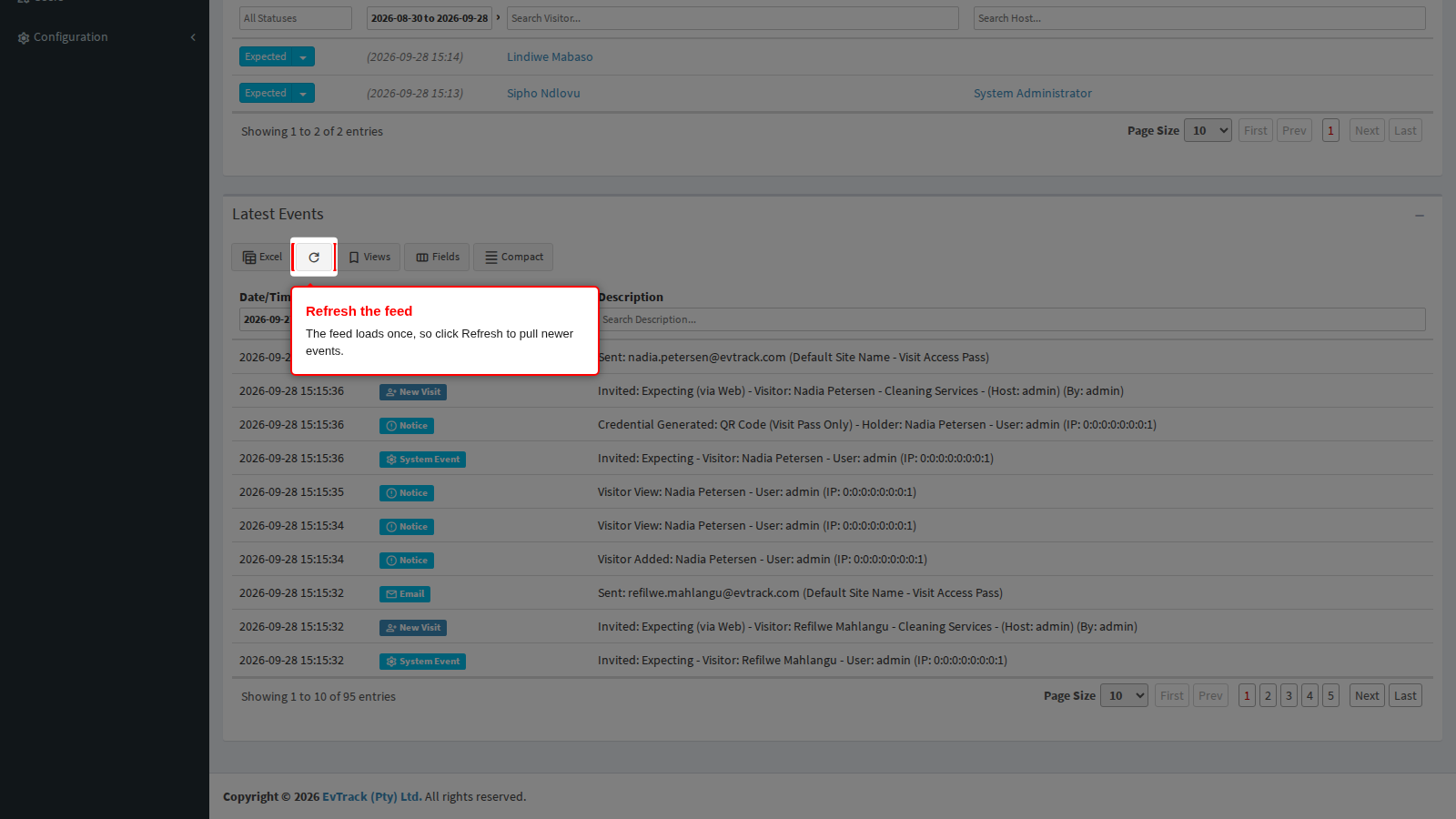Go to events page 2
This screenshot has height=819, width=1456.
coord(1268,695)
